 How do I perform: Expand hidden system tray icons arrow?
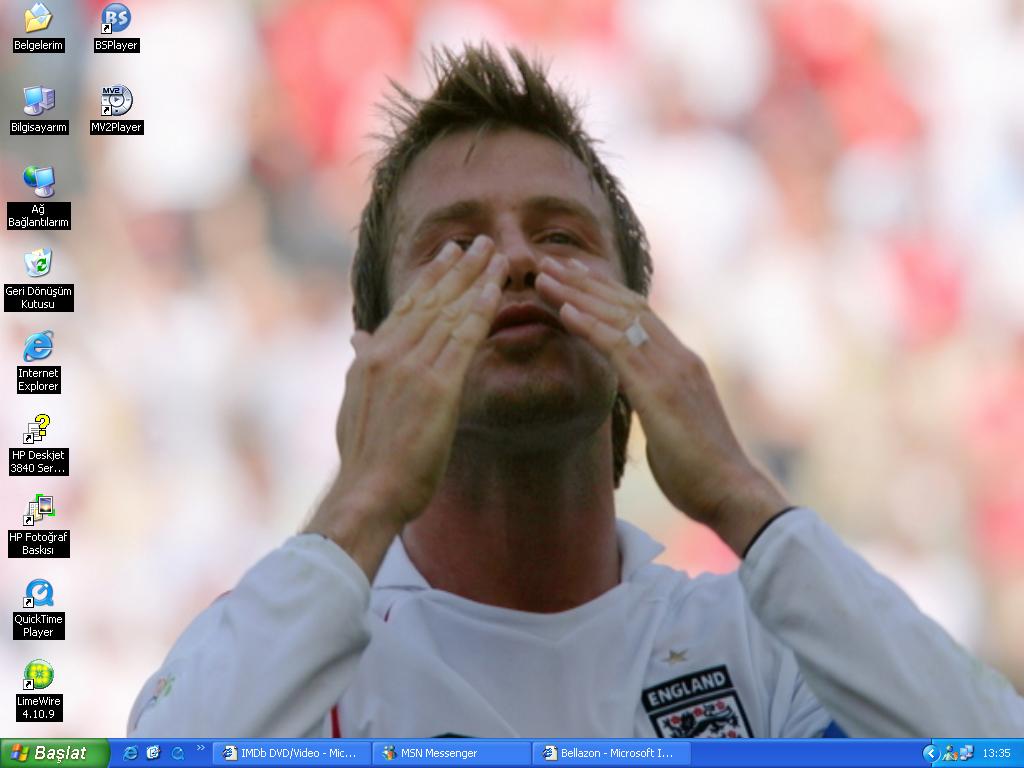click(930, 753)
